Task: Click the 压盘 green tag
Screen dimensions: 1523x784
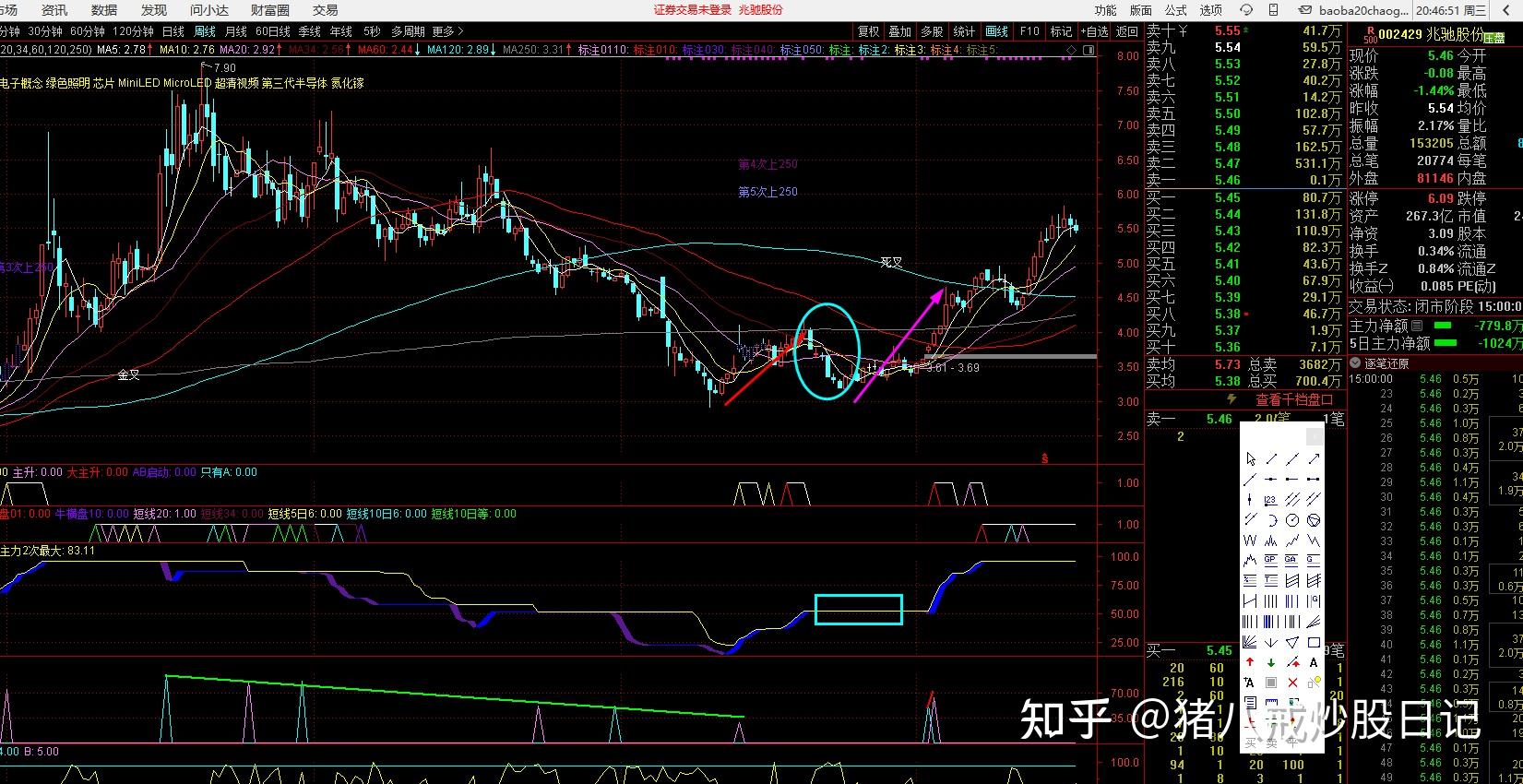Action: tap(1493, 38)
